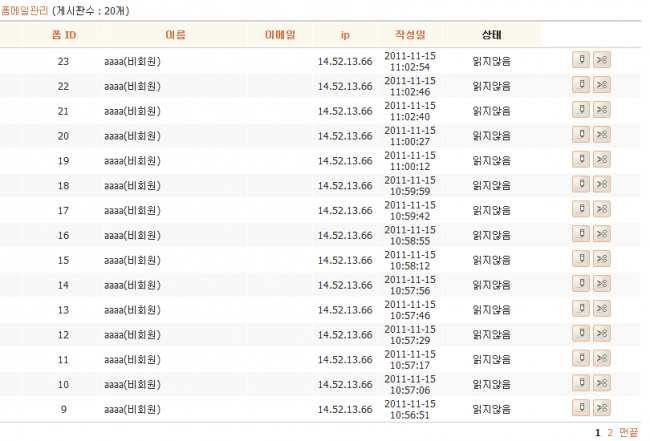Delete form ID 9 with the scissors icon
The height and width of the screenshot is (441, 650).
[601, 408]
